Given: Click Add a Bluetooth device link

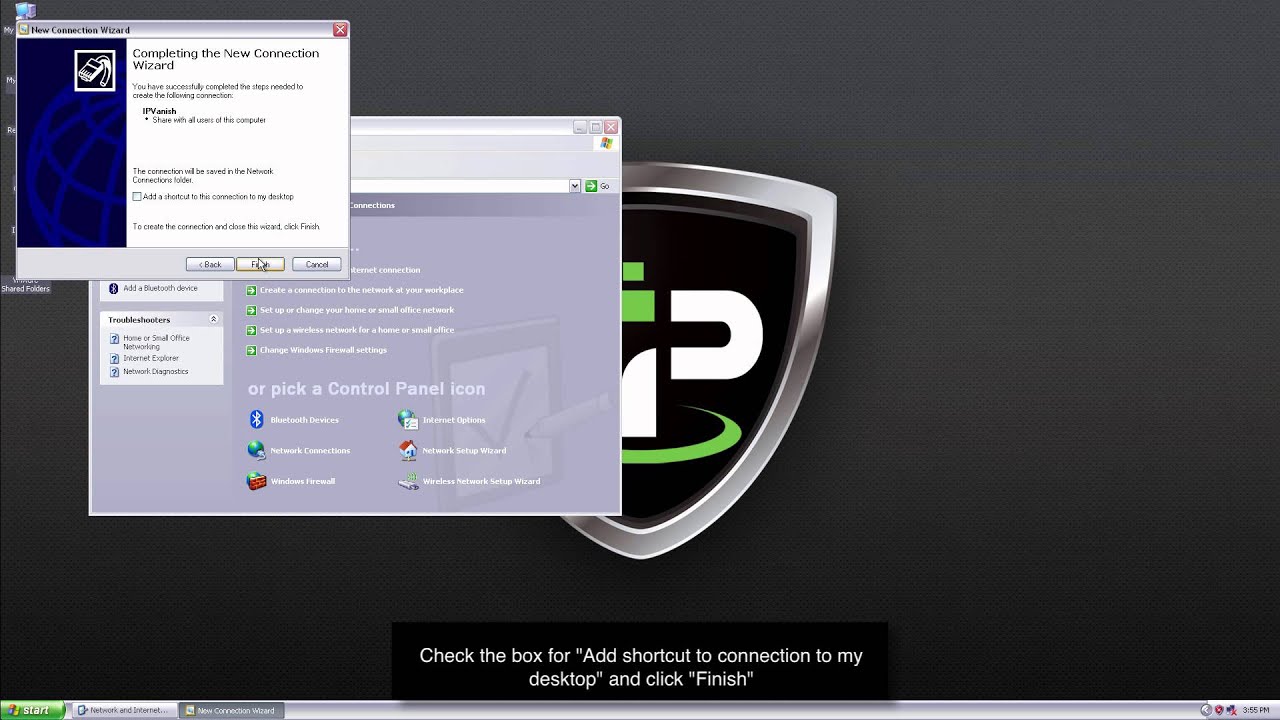Looking at the screenshot, I should click(x=160, y=288).
